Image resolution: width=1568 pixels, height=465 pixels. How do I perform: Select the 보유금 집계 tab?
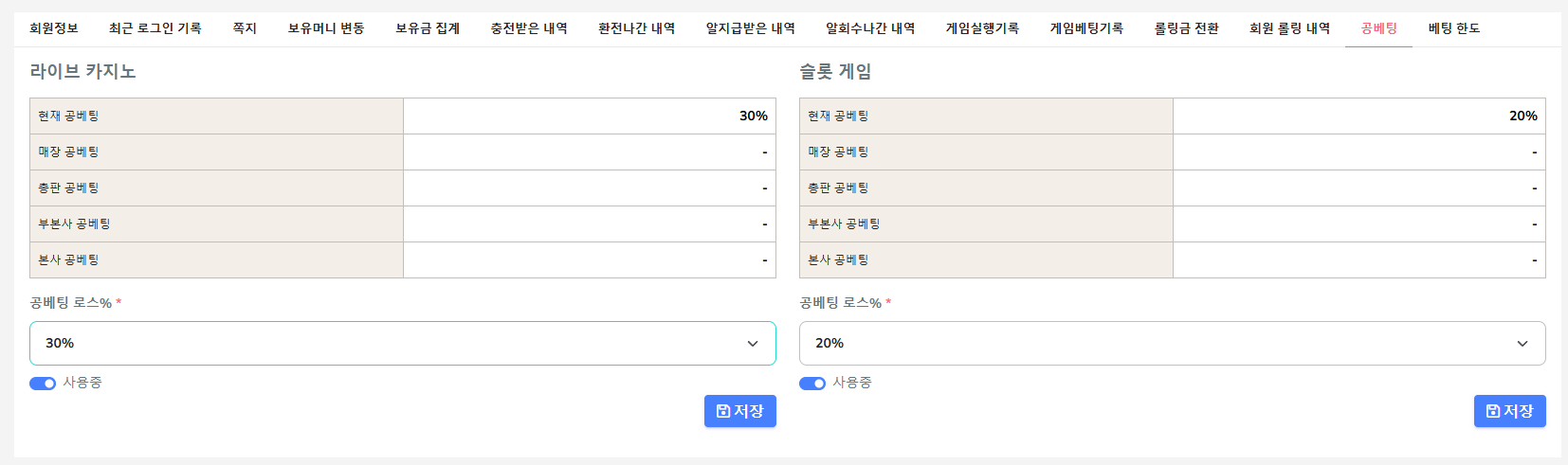428,28
